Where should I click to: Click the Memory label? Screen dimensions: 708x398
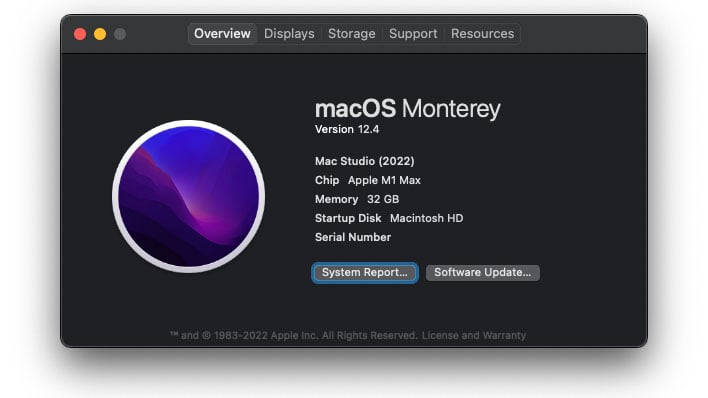(336, 199)
